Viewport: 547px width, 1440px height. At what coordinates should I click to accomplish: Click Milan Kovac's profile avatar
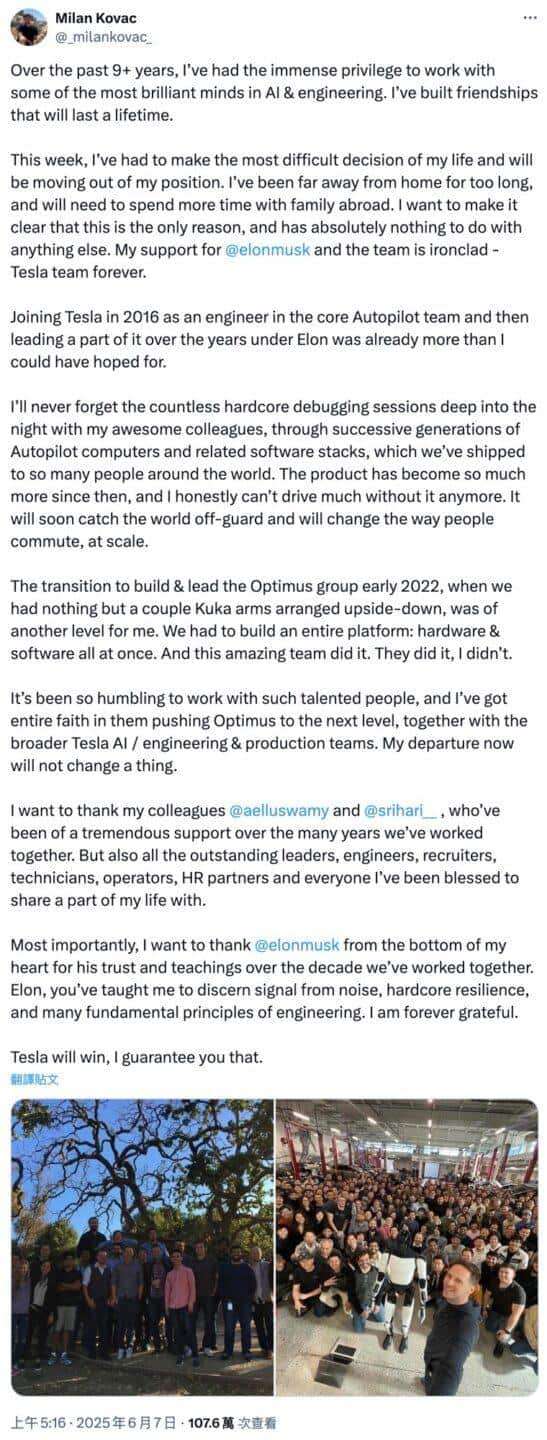point(28,27)
